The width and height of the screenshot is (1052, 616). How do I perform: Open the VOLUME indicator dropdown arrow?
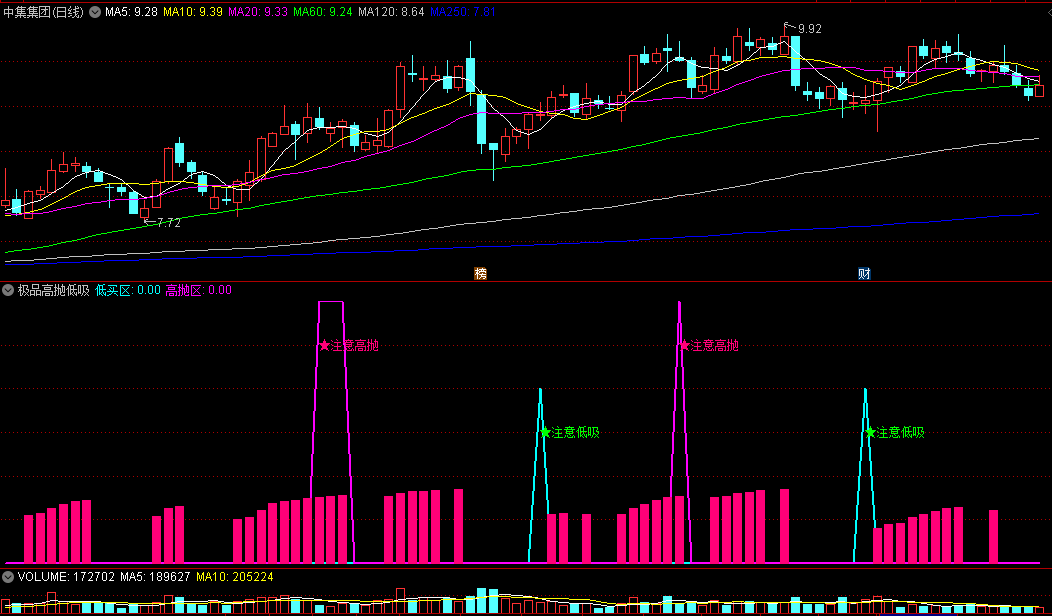[8, 577]
